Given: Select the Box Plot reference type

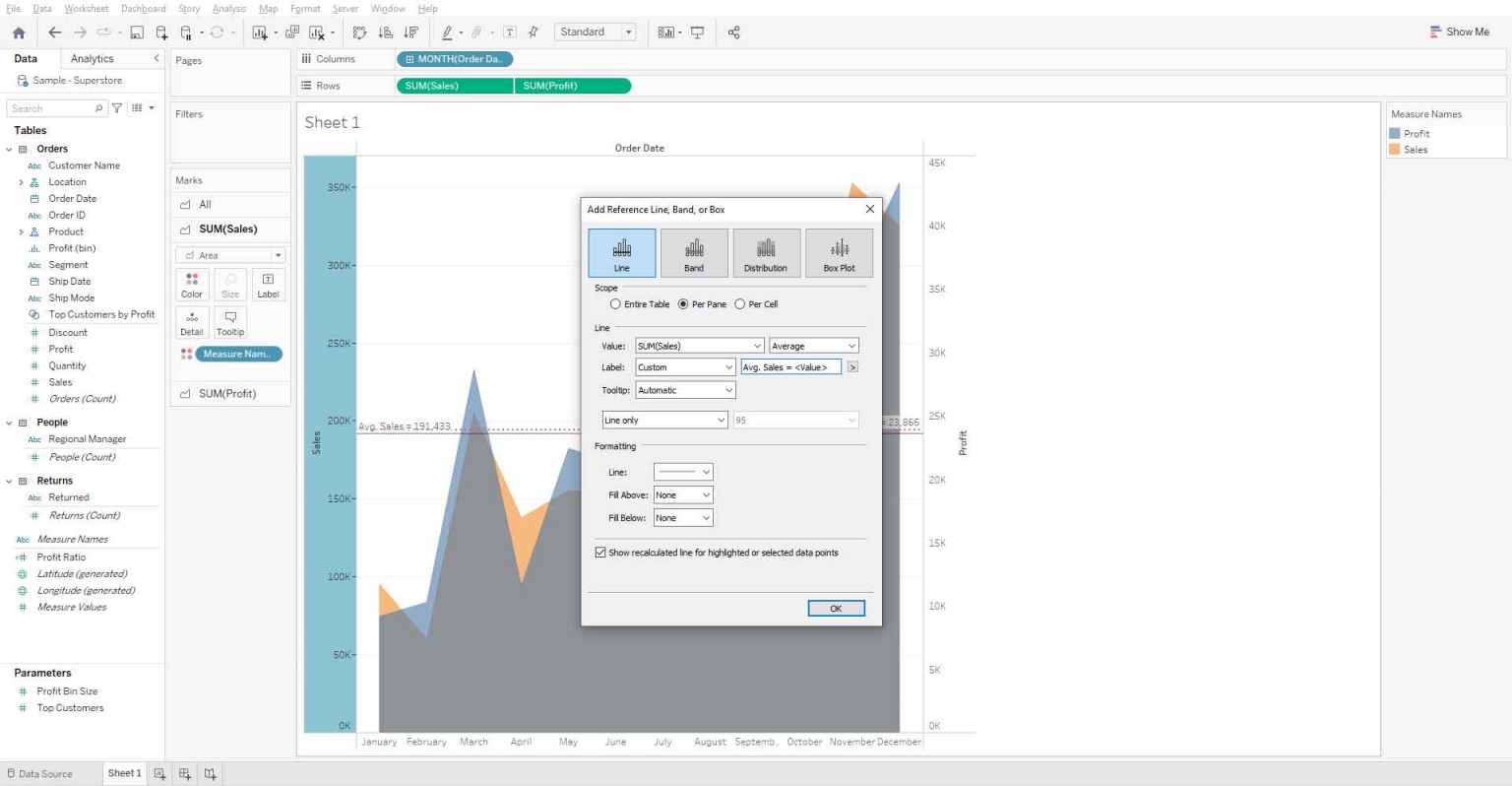Looking at the screenshot, I should 839,252.
